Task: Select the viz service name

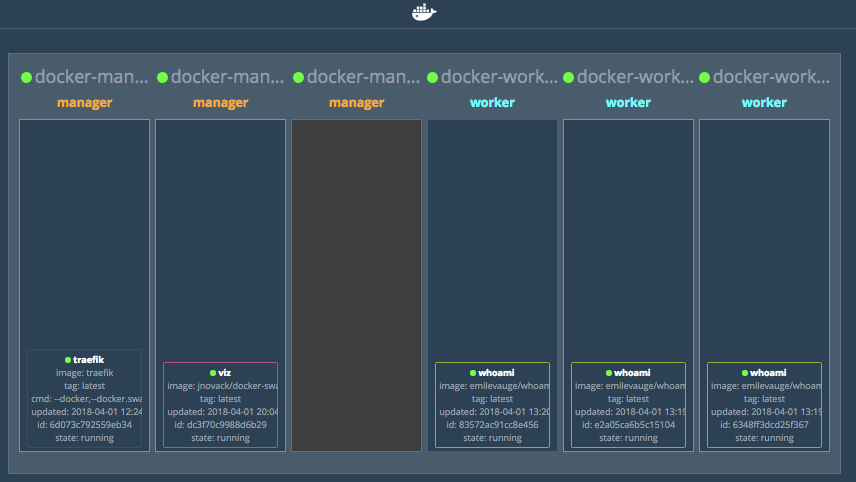Action: pos(224,373)
